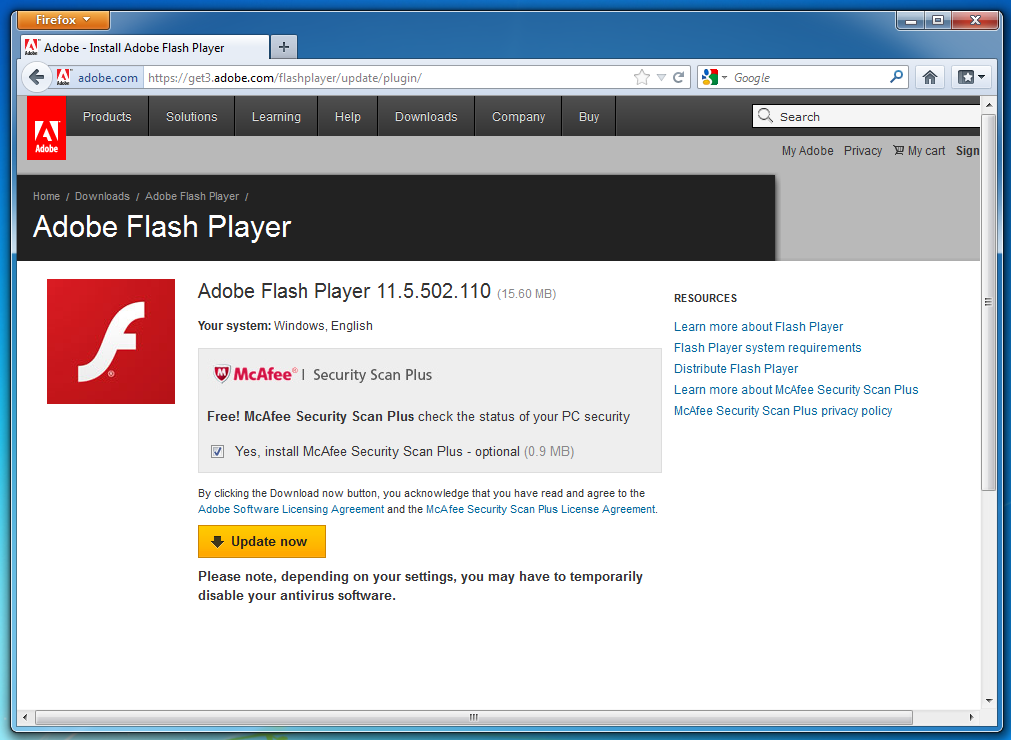Click the magnifier icon in Adobe search box
This screenshot has width=1011, height=740.
(765, 115)
